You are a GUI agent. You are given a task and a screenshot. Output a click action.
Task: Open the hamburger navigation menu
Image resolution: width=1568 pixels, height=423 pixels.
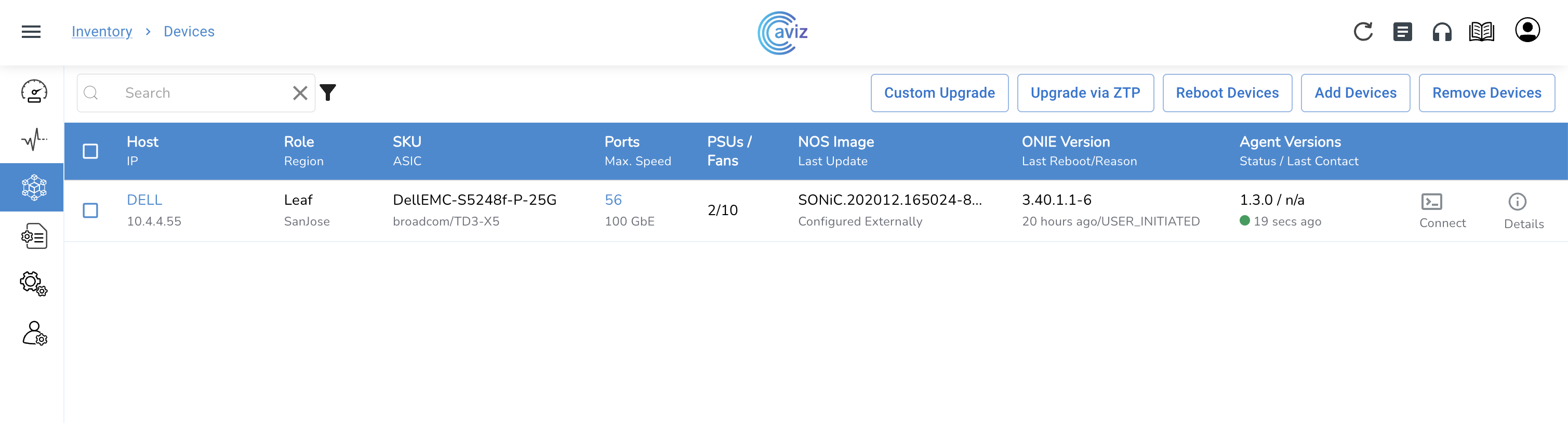pyautogui.click(x=31, y=32)
